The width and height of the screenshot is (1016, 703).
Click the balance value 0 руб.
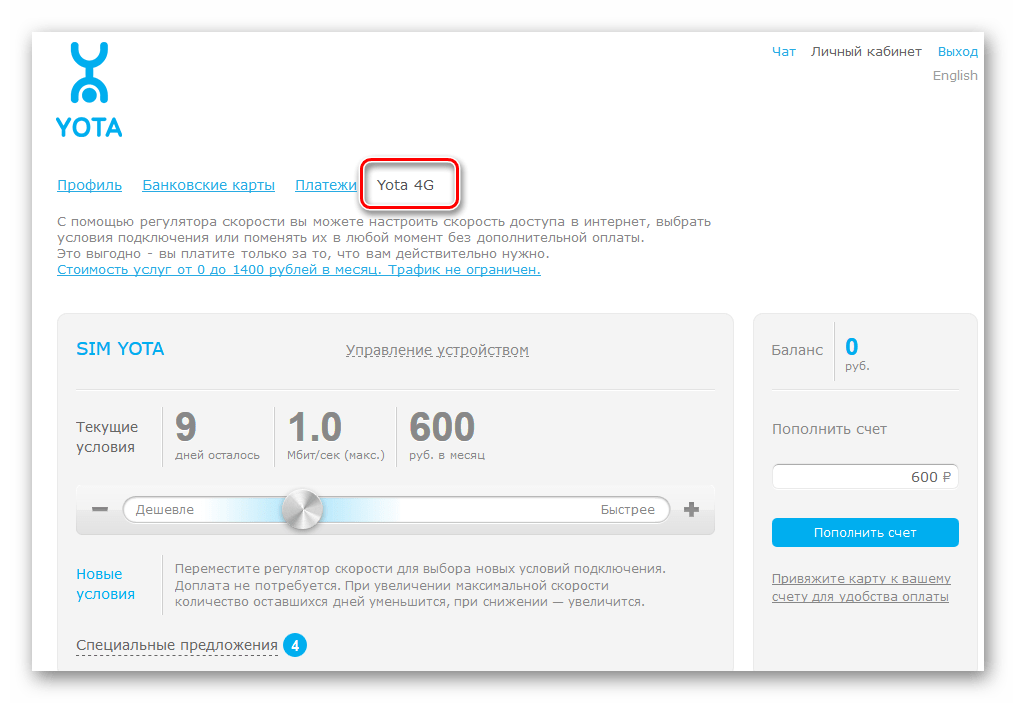coord(857,354)
